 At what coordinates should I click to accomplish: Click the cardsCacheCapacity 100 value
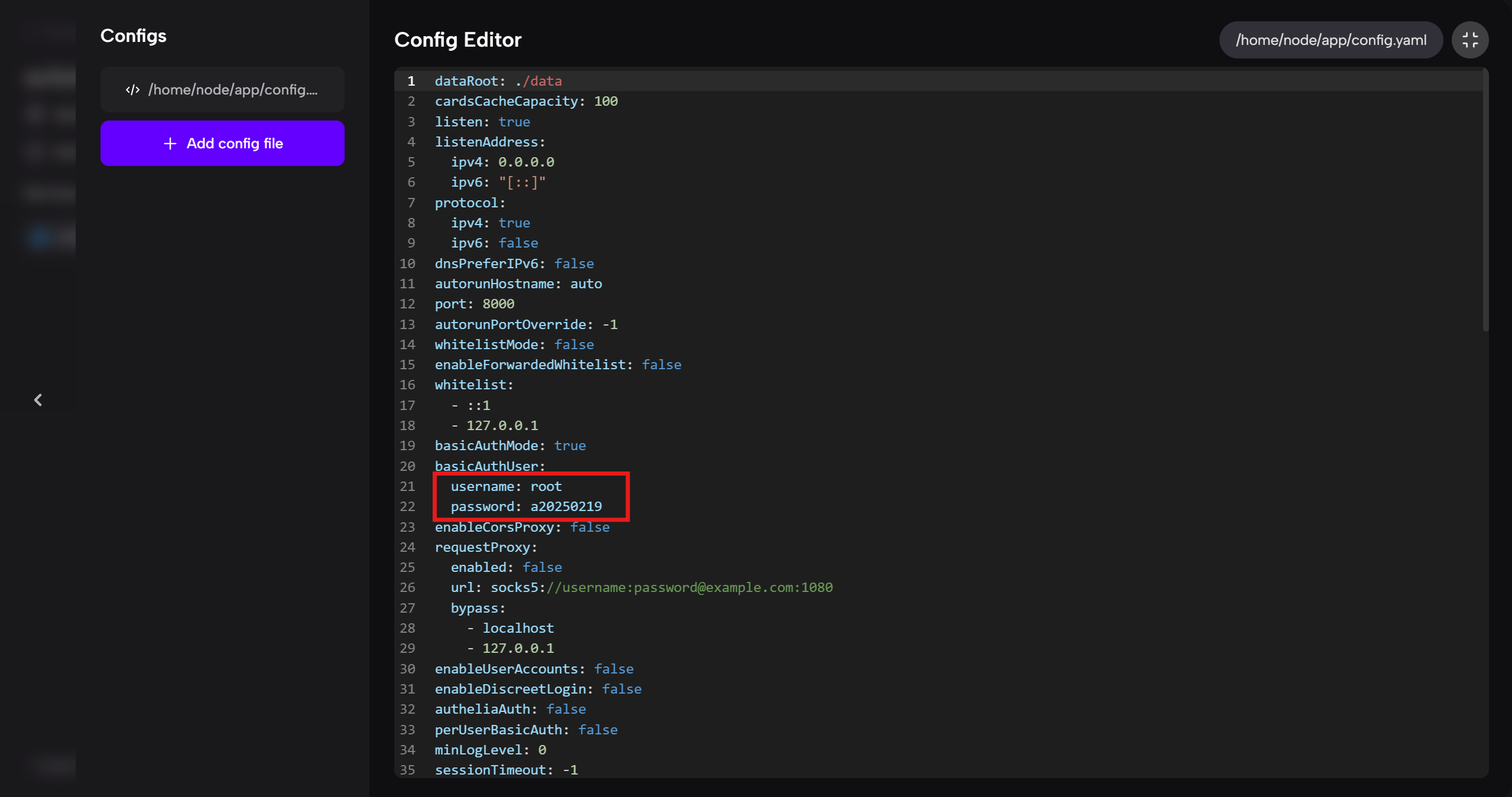click(x=605, y=101)
